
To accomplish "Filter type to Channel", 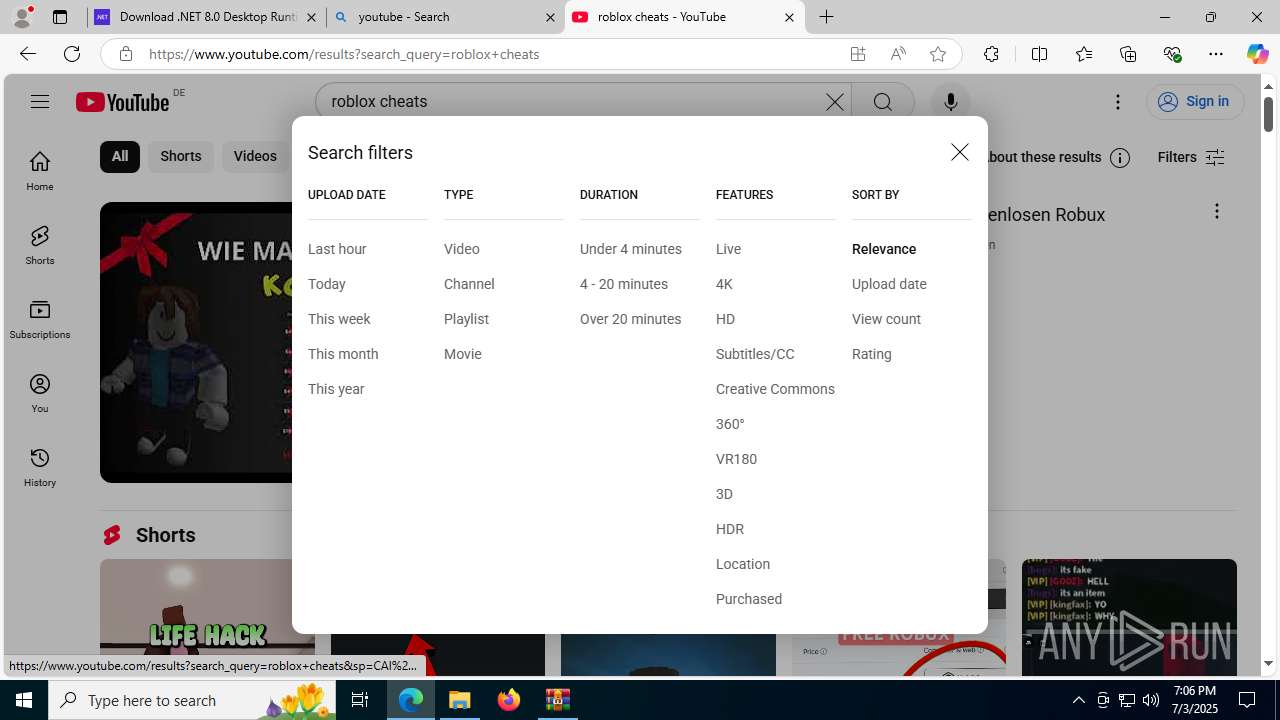I will 469,284.
